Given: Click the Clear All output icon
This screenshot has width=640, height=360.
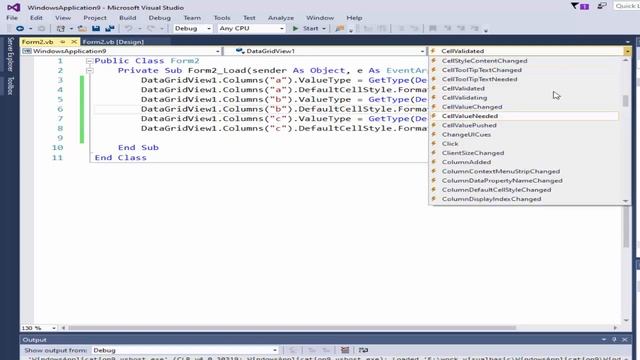Looking at the screenshot, I should pyautogui.click(x=345, y=350).
